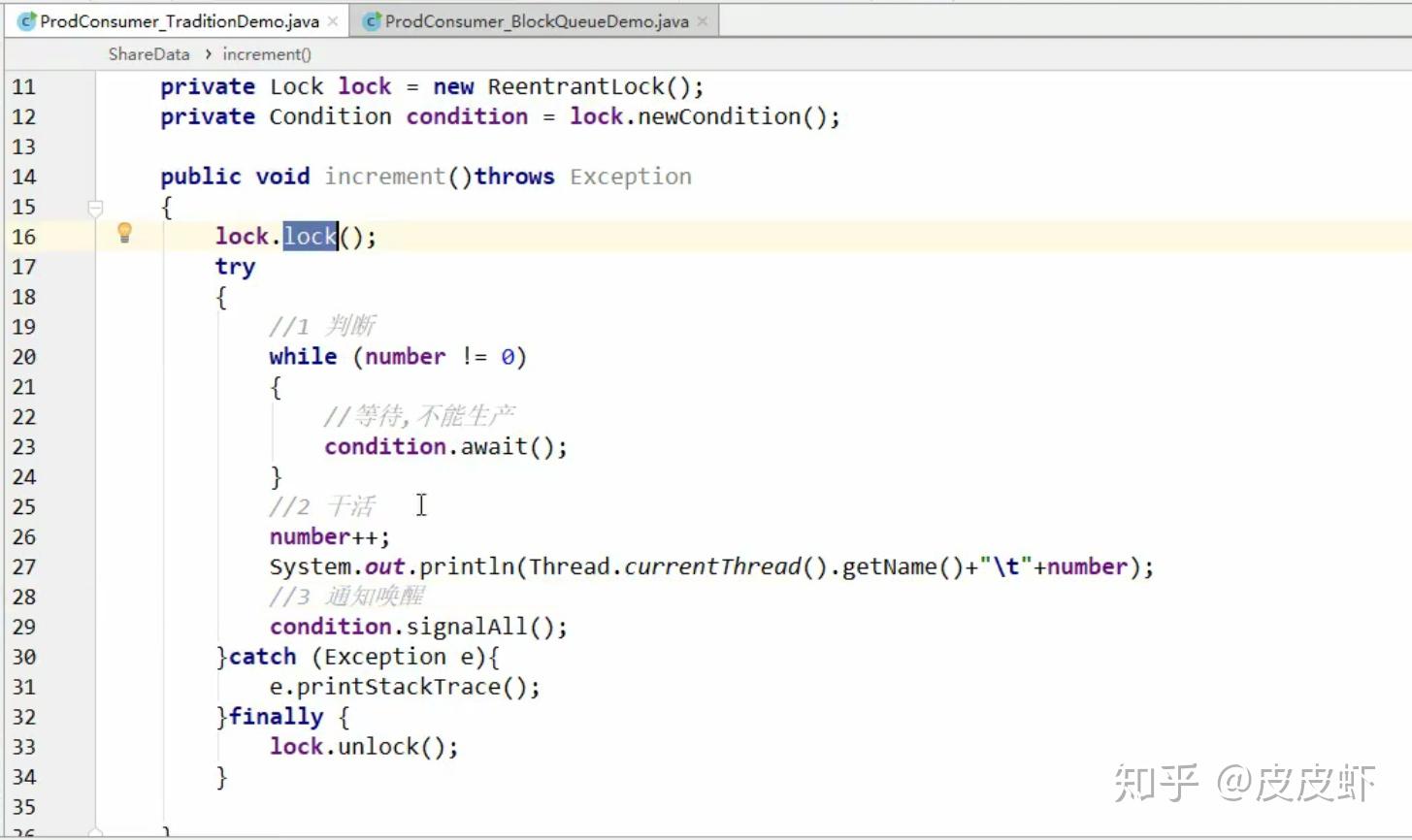Click increment() in the breadcrumb bar
The width and height of the screenshot is (1412, 840).
[267, 54]
